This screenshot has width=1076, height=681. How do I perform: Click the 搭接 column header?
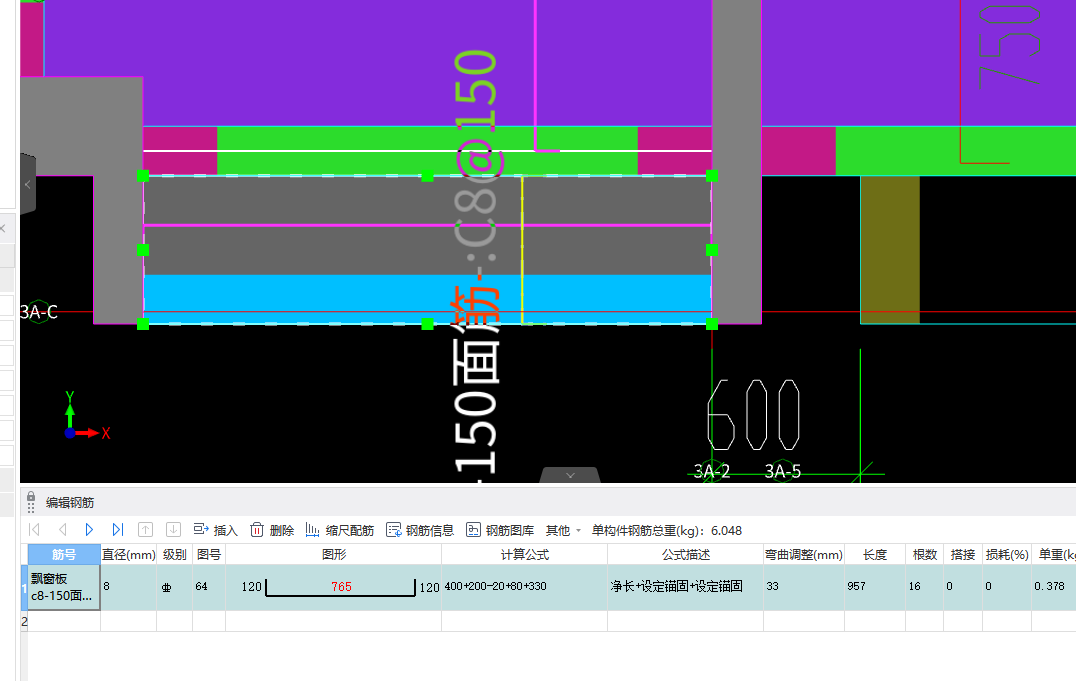(963, 554)
